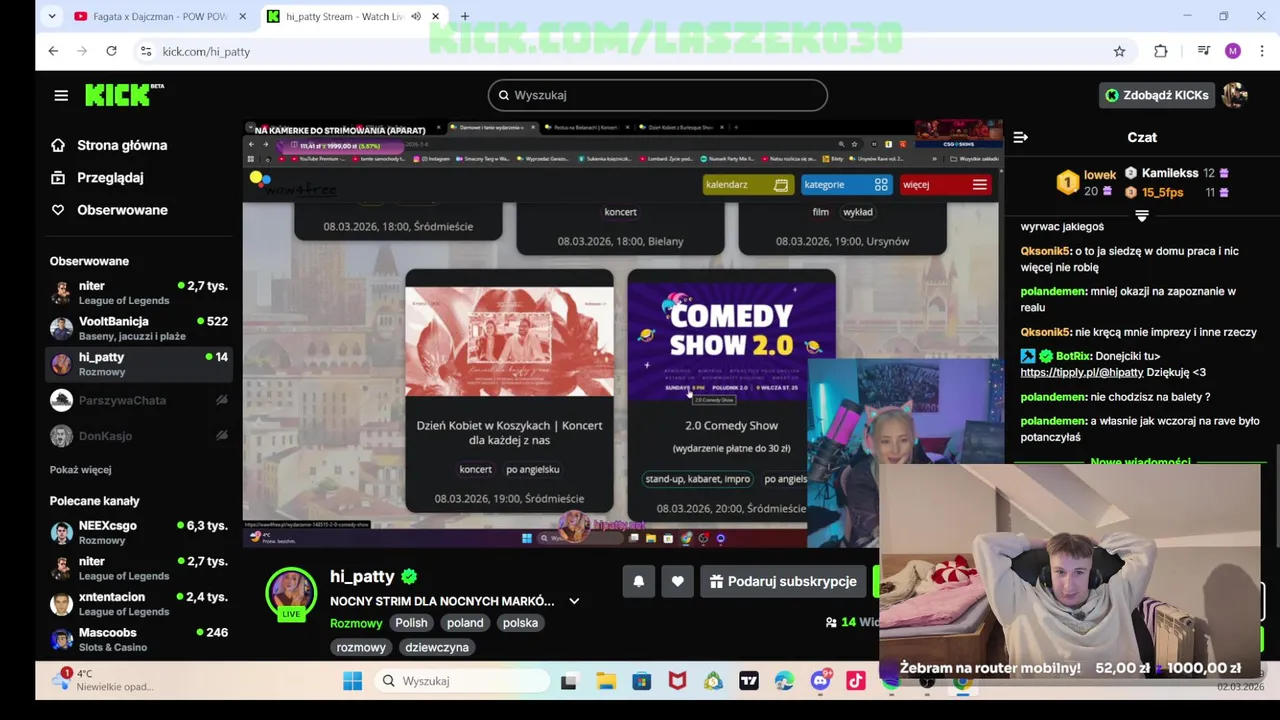1280x720 pixels.
Task: Expand the chat leaderboard arrow
Action: point(1142,216)
